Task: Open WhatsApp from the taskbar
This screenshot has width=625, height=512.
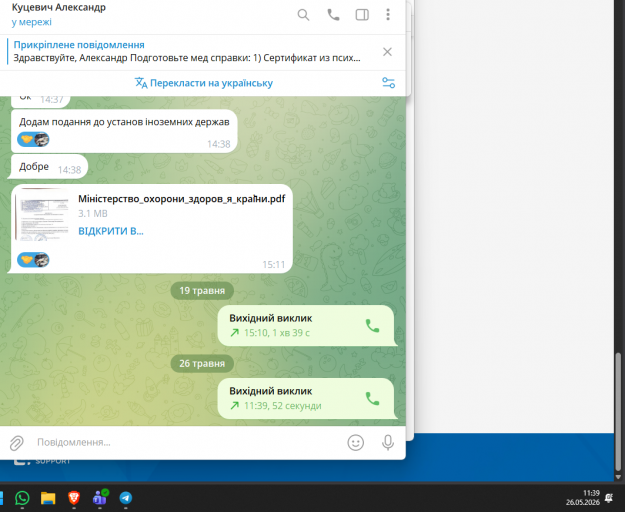Action: coord(22,498)
